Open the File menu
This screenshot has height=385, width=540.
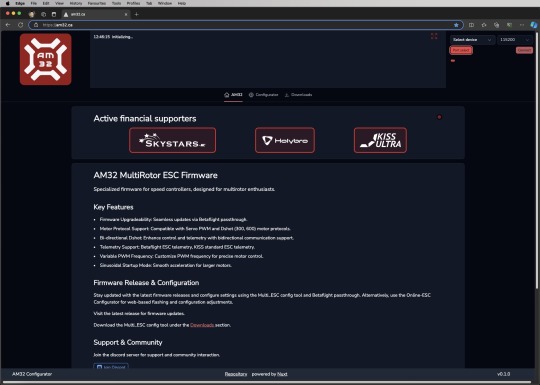coord(33,3)
